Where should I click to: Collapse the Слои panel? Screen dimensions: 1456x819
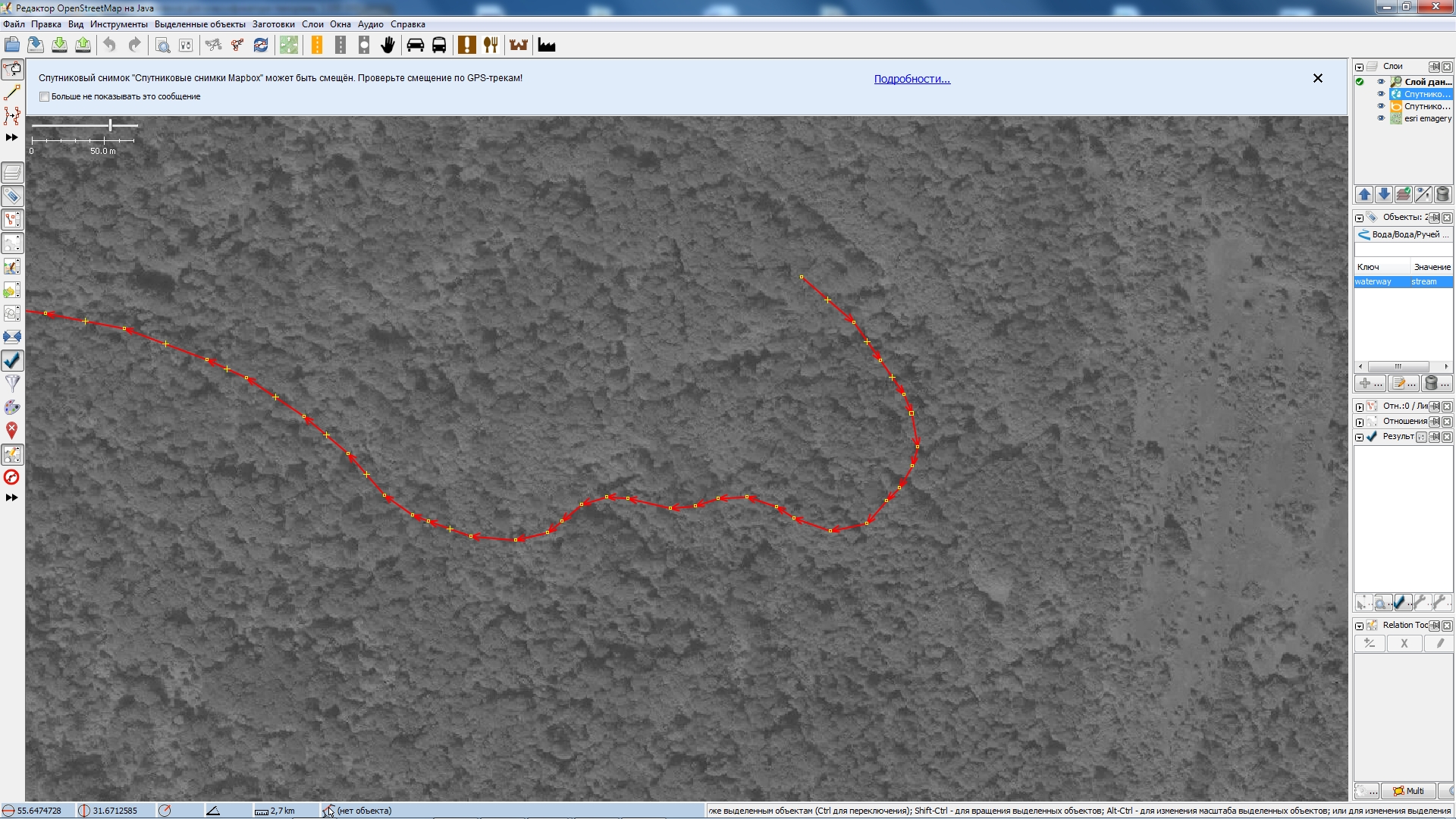coord(1360,67)
